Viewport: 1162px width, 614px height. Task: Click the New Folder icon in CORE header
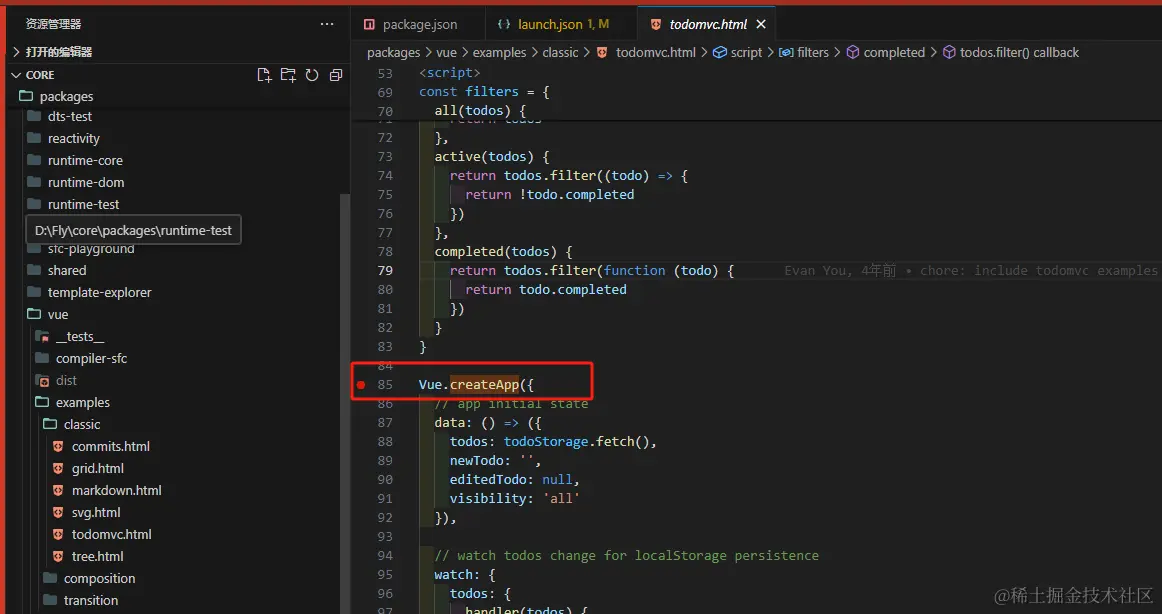(x=288, y=75)
